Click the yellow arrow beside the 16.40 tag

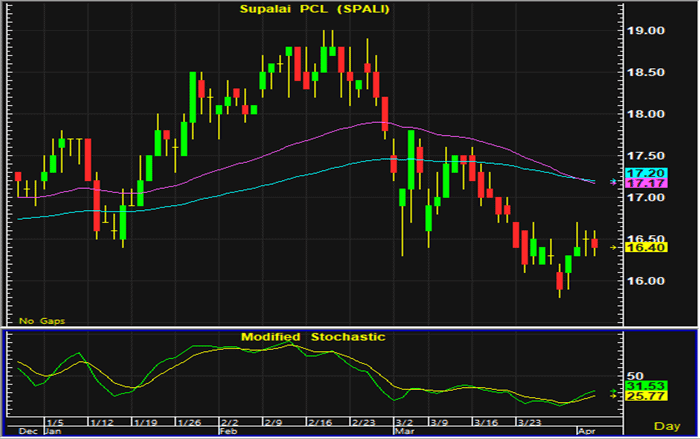click(x=615, y=247)
